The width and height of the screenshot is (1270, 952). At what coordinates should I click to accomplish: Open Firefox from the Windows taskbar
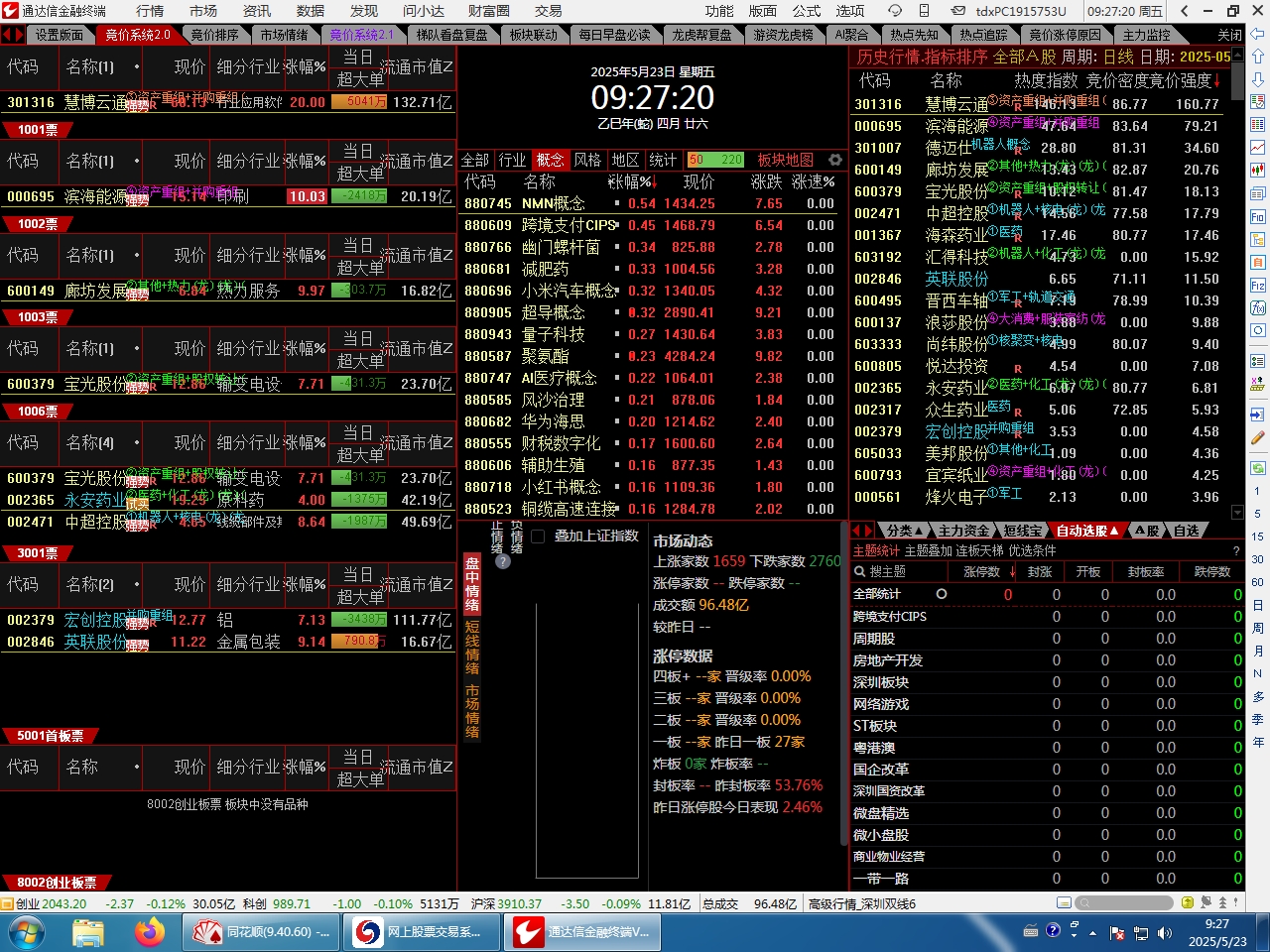click(151, 932)
